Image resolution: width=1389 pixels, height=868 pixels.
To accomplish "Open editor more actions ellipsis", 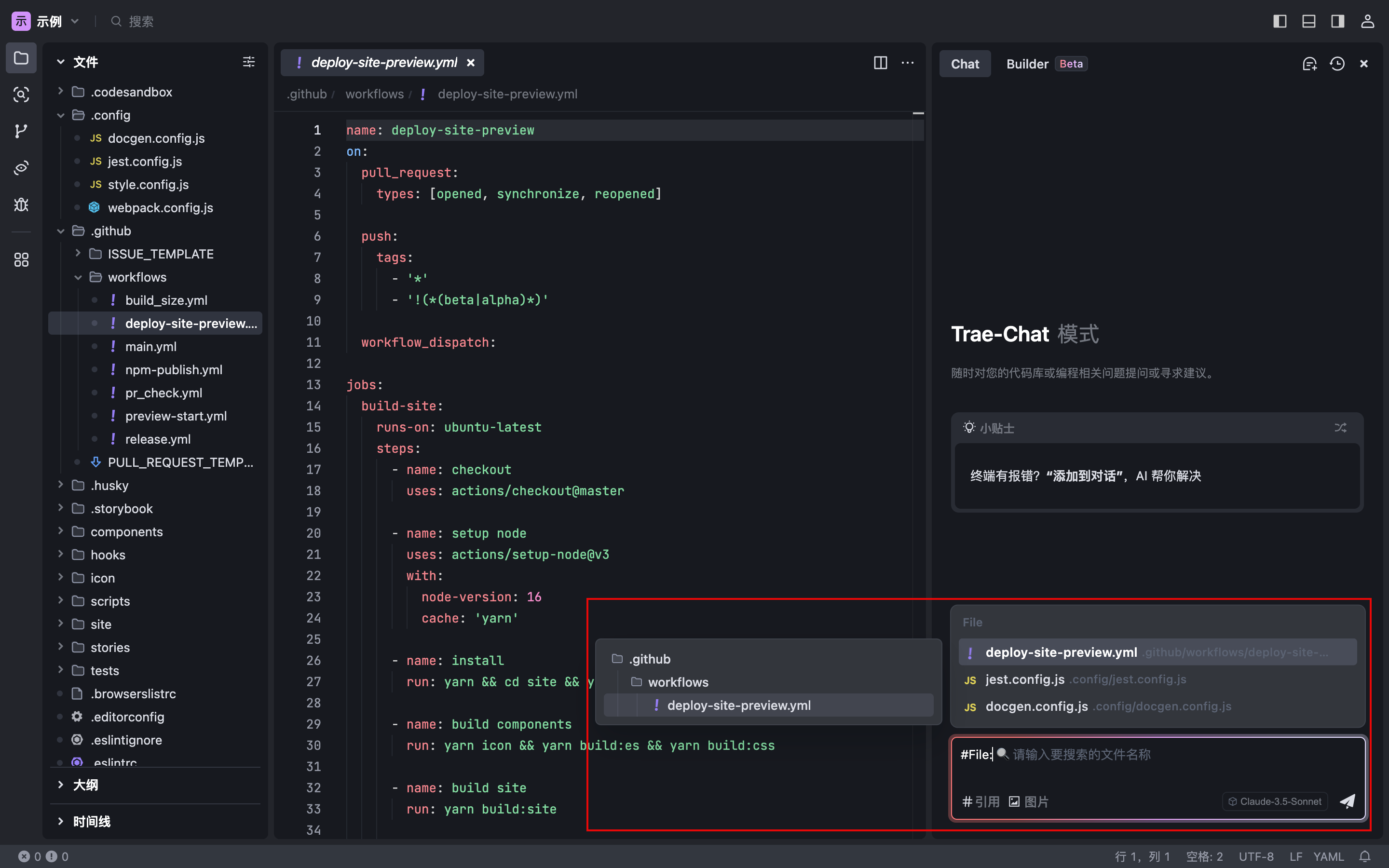I will click(x=908, y=63).
